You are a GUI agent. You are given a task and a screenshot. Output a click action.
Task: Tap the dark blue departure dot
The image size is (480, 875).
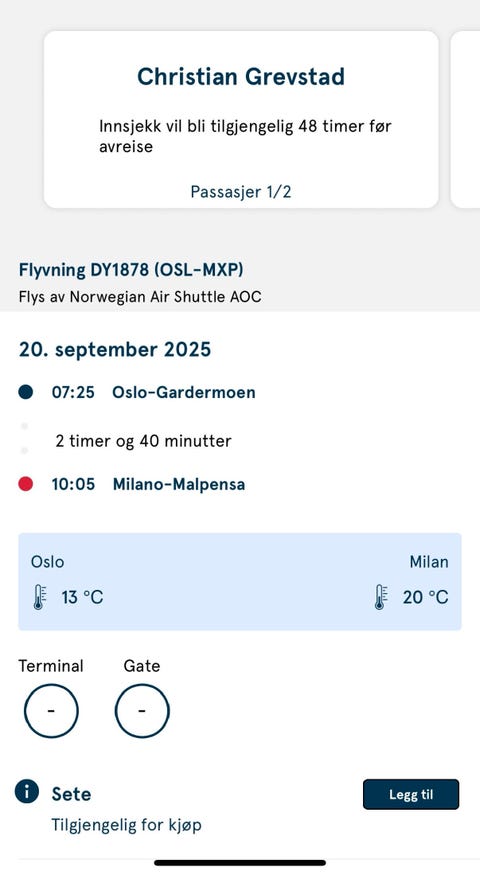pos(26,392)
